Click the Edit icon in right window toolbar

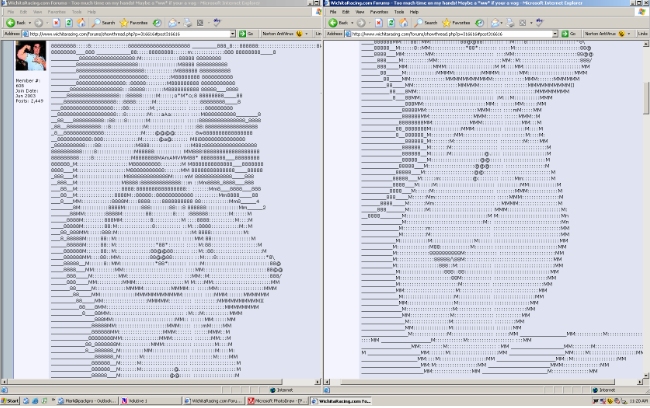[523, 23]
